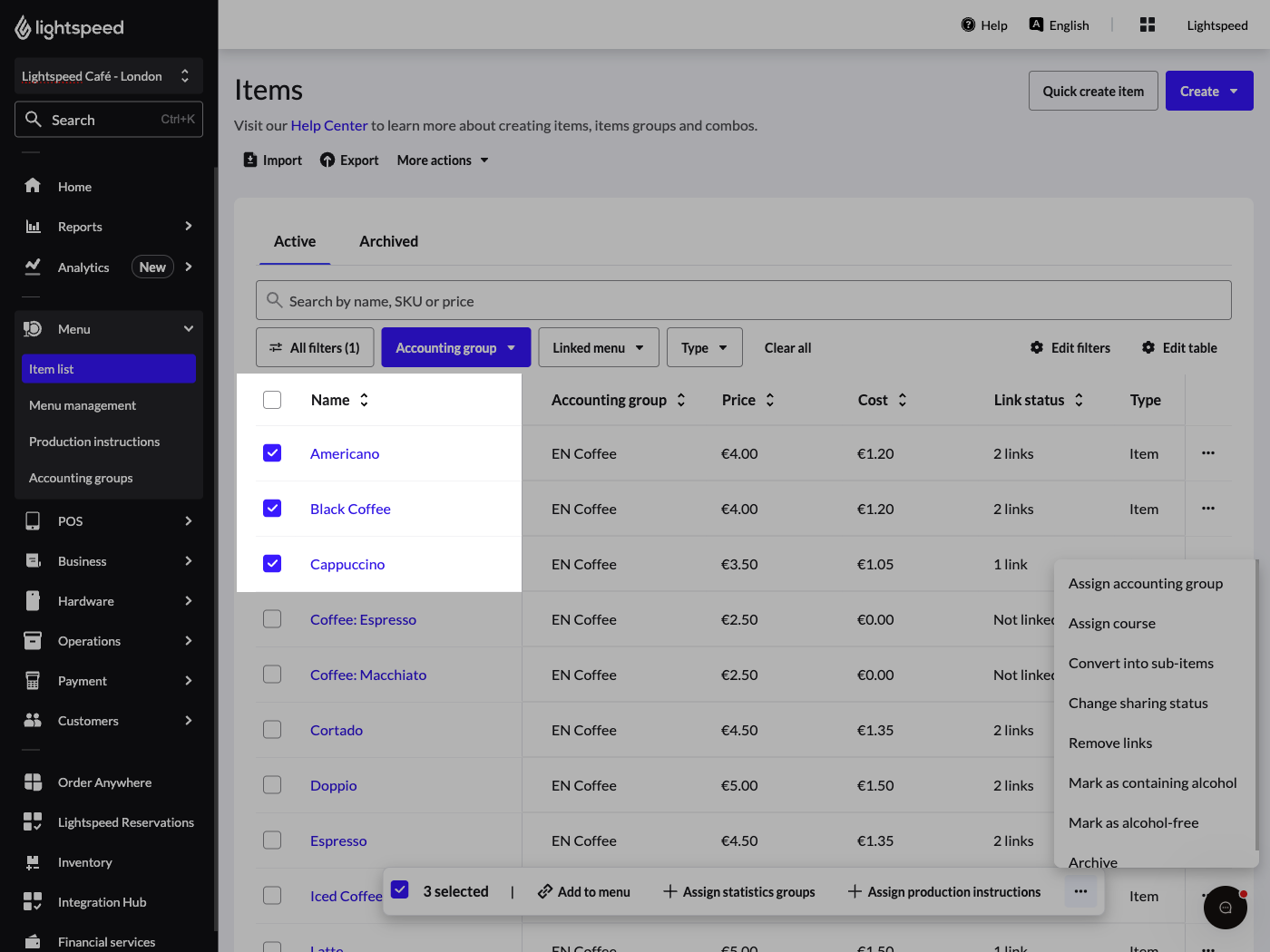Image resolution: width=1270 pixels, height=952 pixels.
Task: Check the select-all checkbox in the header
Action: 272,399
